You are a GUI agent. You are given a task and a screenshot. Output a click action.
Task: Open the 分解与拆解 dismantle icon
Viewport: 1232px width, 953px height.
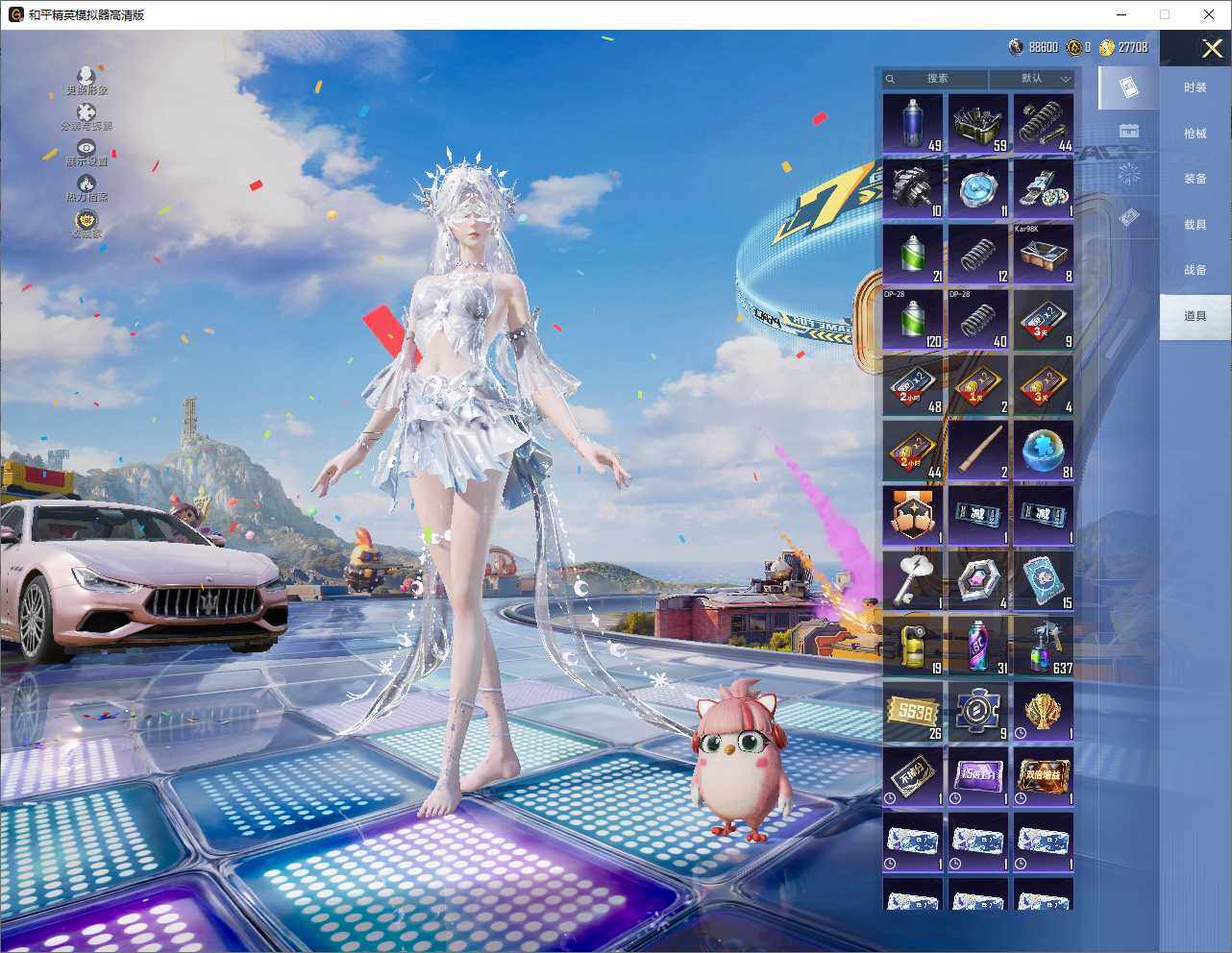point(86,117)
